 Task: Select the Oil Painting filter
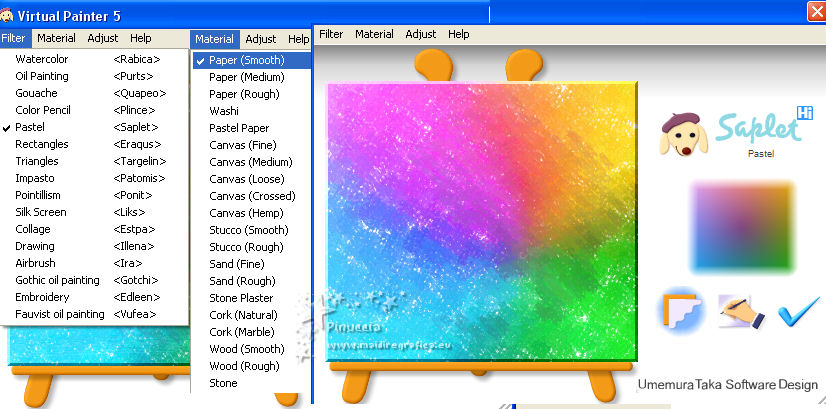click(x=94, y=76)
